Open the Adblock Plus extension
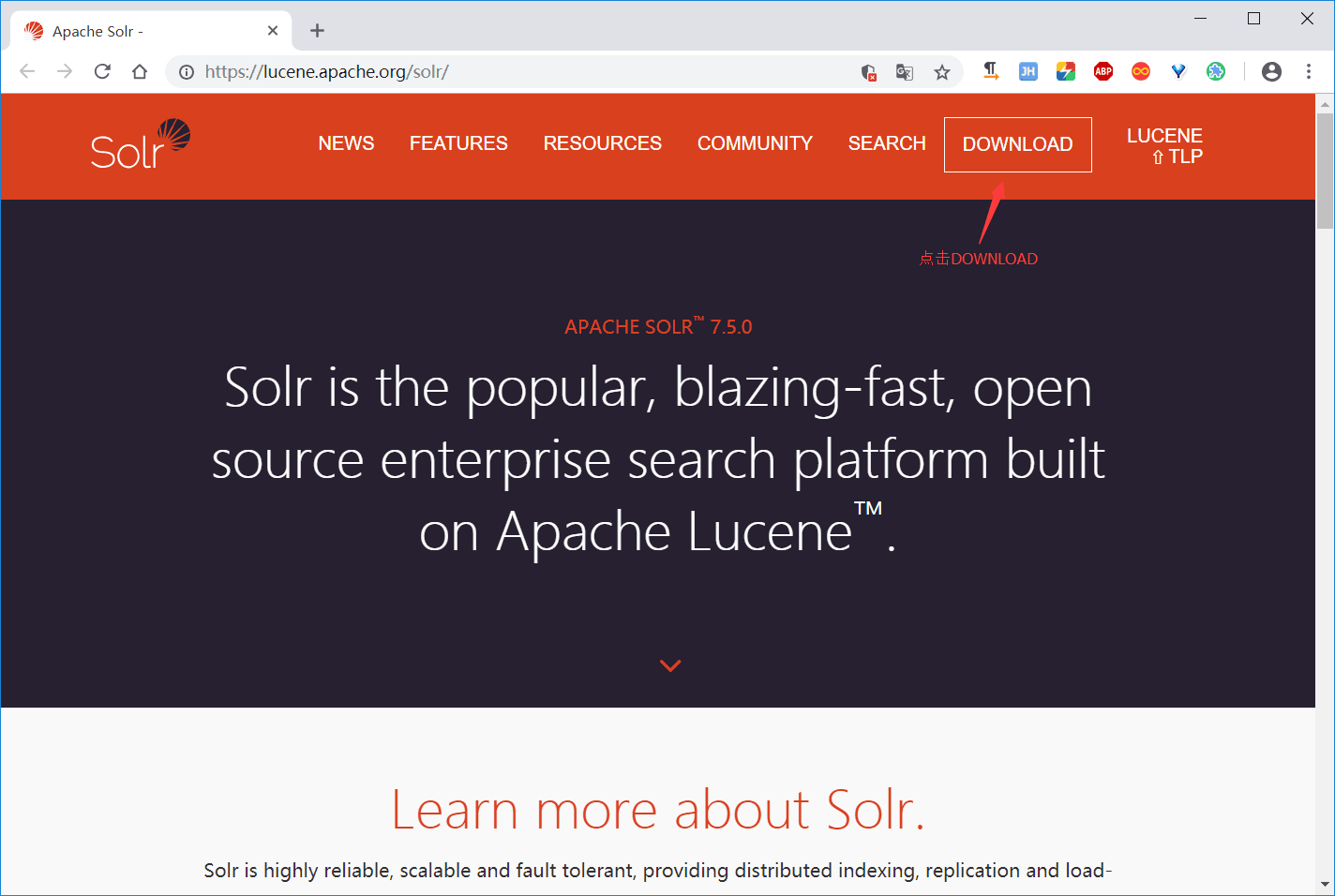 1103,71
